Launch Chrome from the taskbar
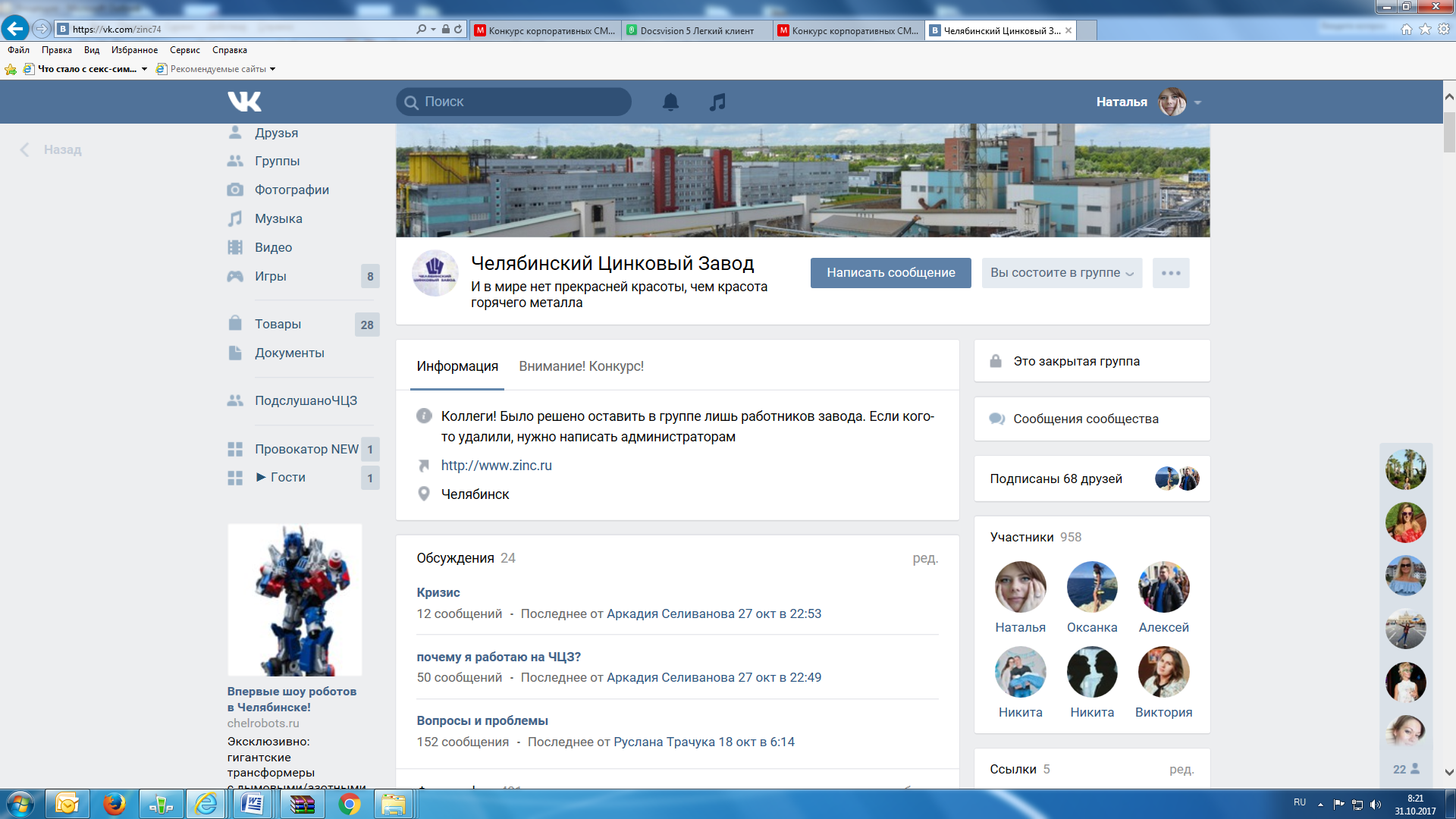 [x=350, y=804]
